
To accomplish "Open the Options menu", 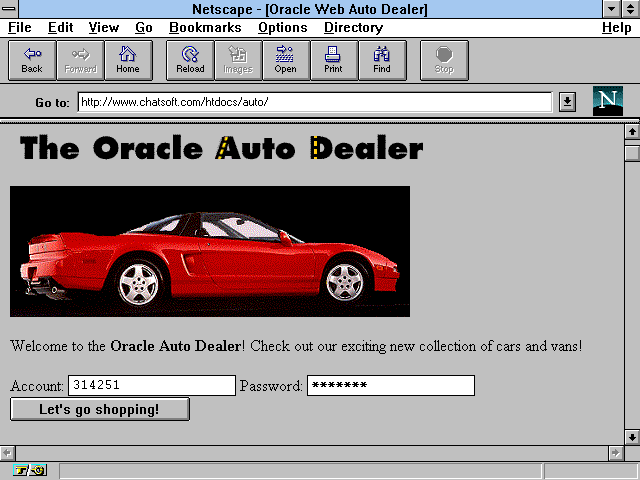I will pos(282,28).
